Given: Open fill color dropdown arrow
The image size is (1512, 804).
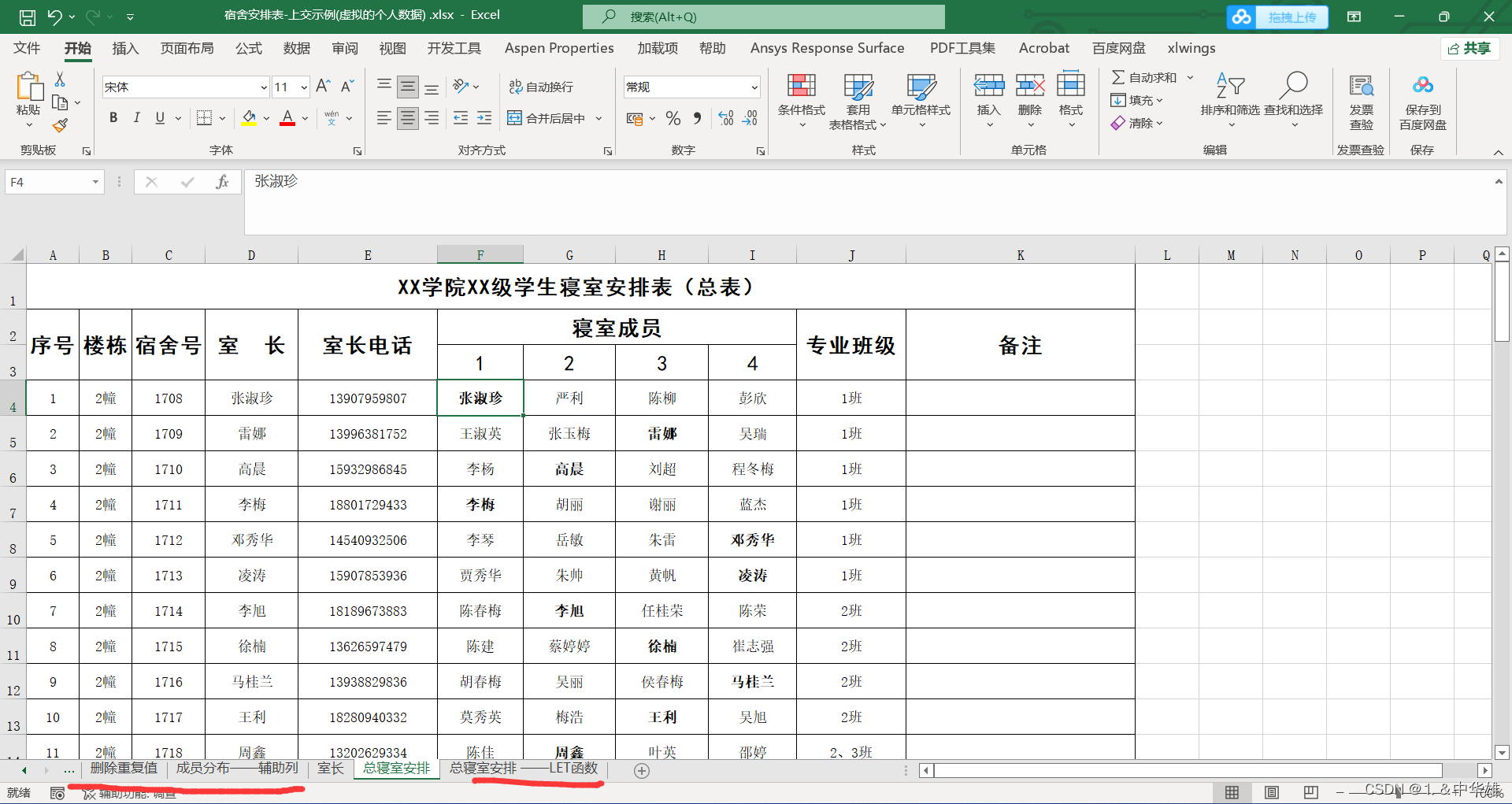Looking at the screenshot, I should [x=266, y=119].
